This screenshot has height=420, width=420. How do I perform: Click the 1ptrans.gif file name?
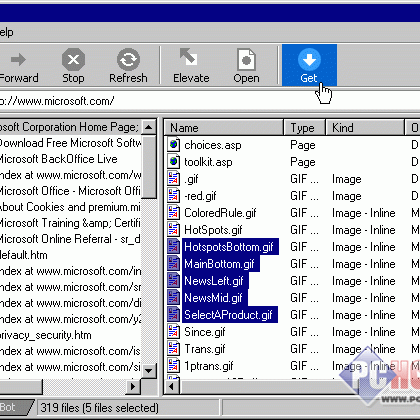[x=209, y=366]
